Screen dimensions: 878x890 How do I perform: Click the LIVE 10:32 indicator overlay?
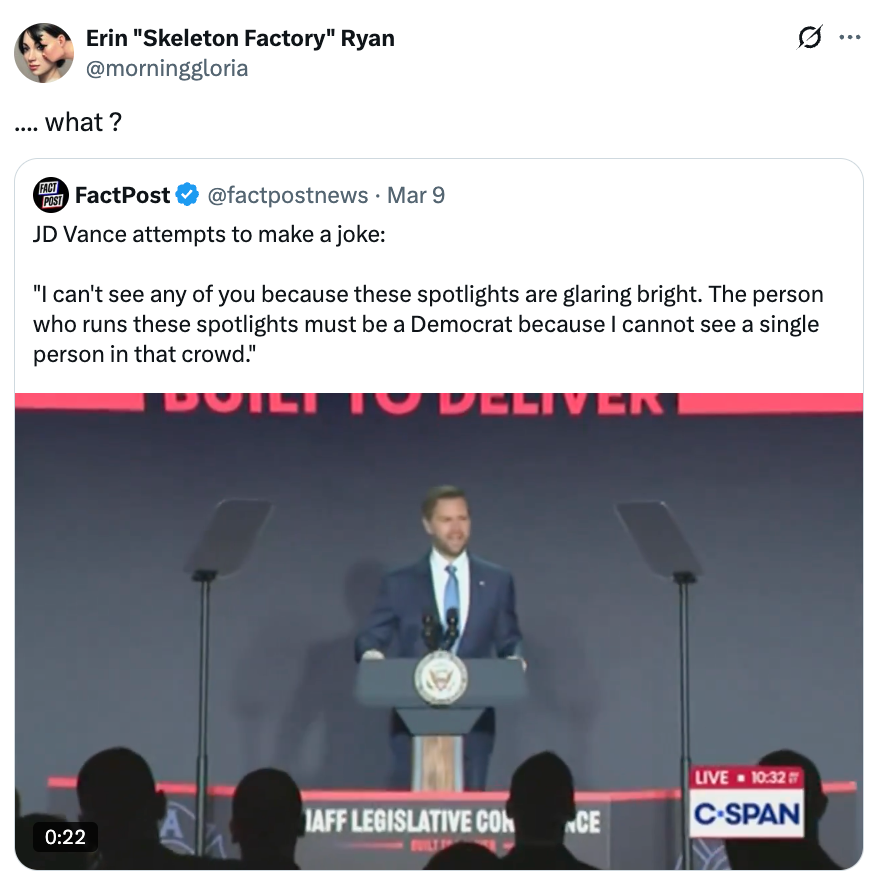click(747, 777)
